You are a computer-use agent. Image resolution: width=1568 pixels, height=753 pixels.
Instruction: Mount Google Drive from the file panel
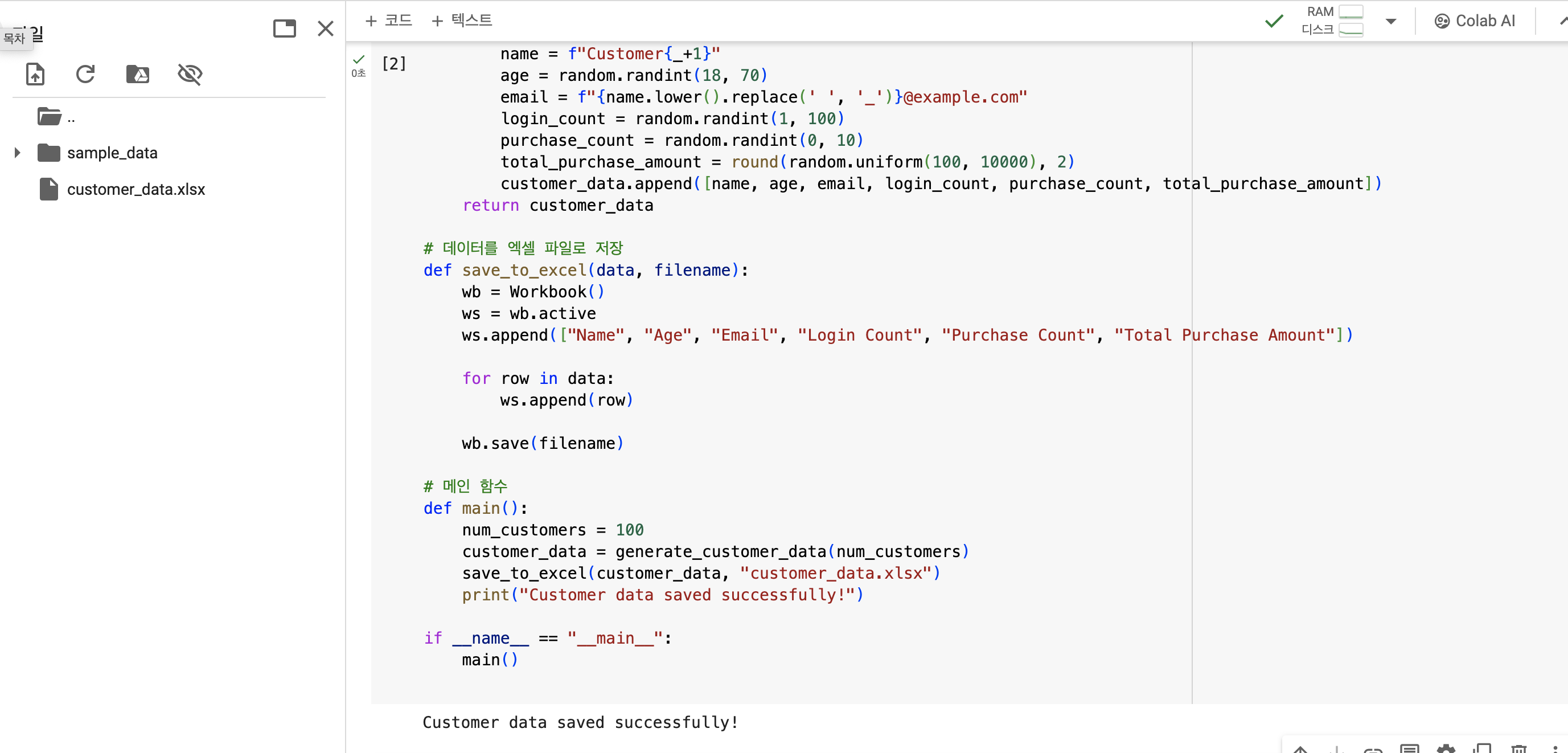[x=138, y=74]
